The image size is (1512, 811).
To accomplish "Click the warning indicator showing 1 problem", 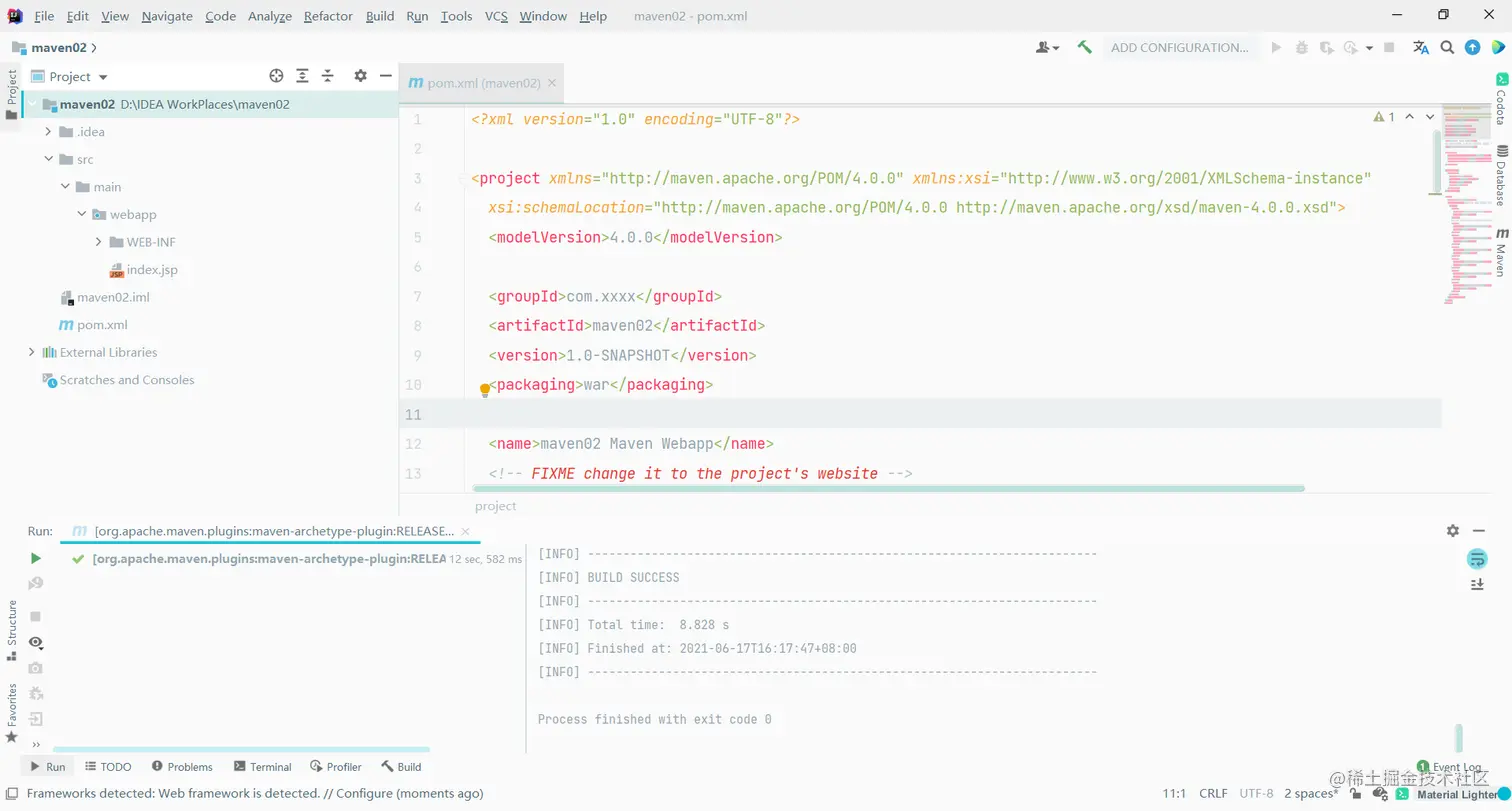I will 1384,117.
